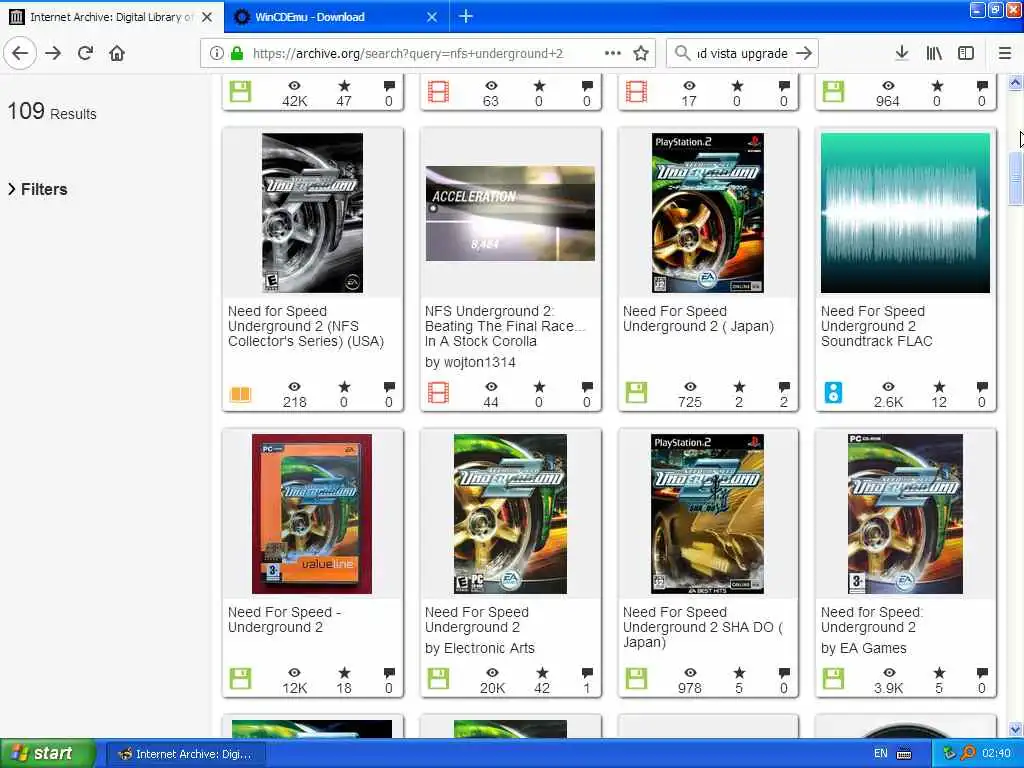Click movie film icon on Stock Corolla card
Image resolution: width=1024 pixels, height=768 pixels.
[438, 393]
